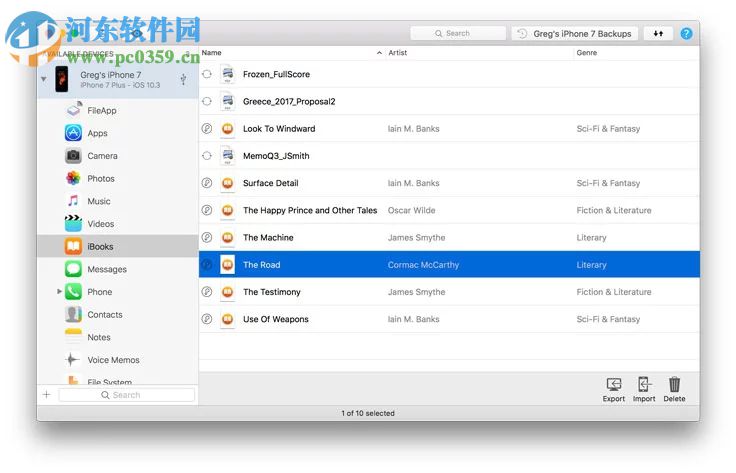Click the Frozen_FullScore PDF file icon
Viewport: 736px width, 473px height.
click(x=228, y=74)
